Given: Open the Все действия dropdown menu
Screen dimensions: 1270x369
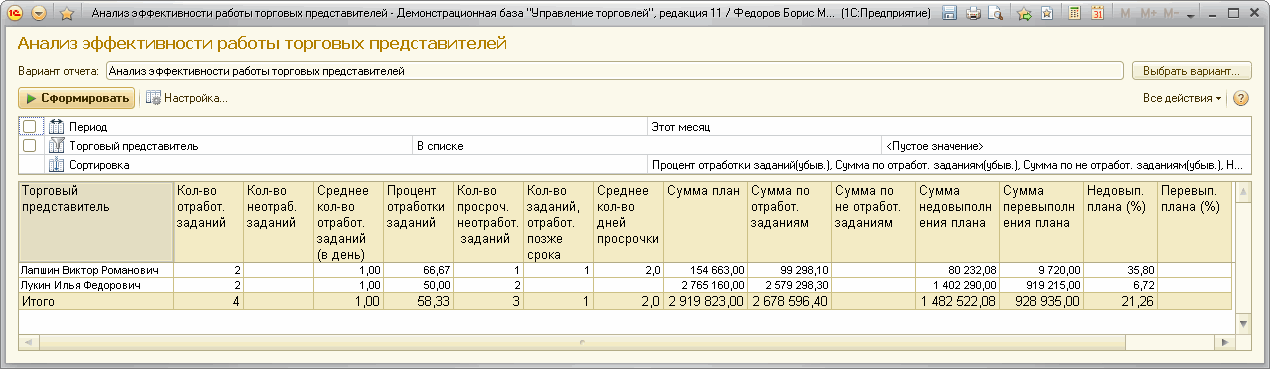Looking at the screenshot, I should tap(1182, 98).
